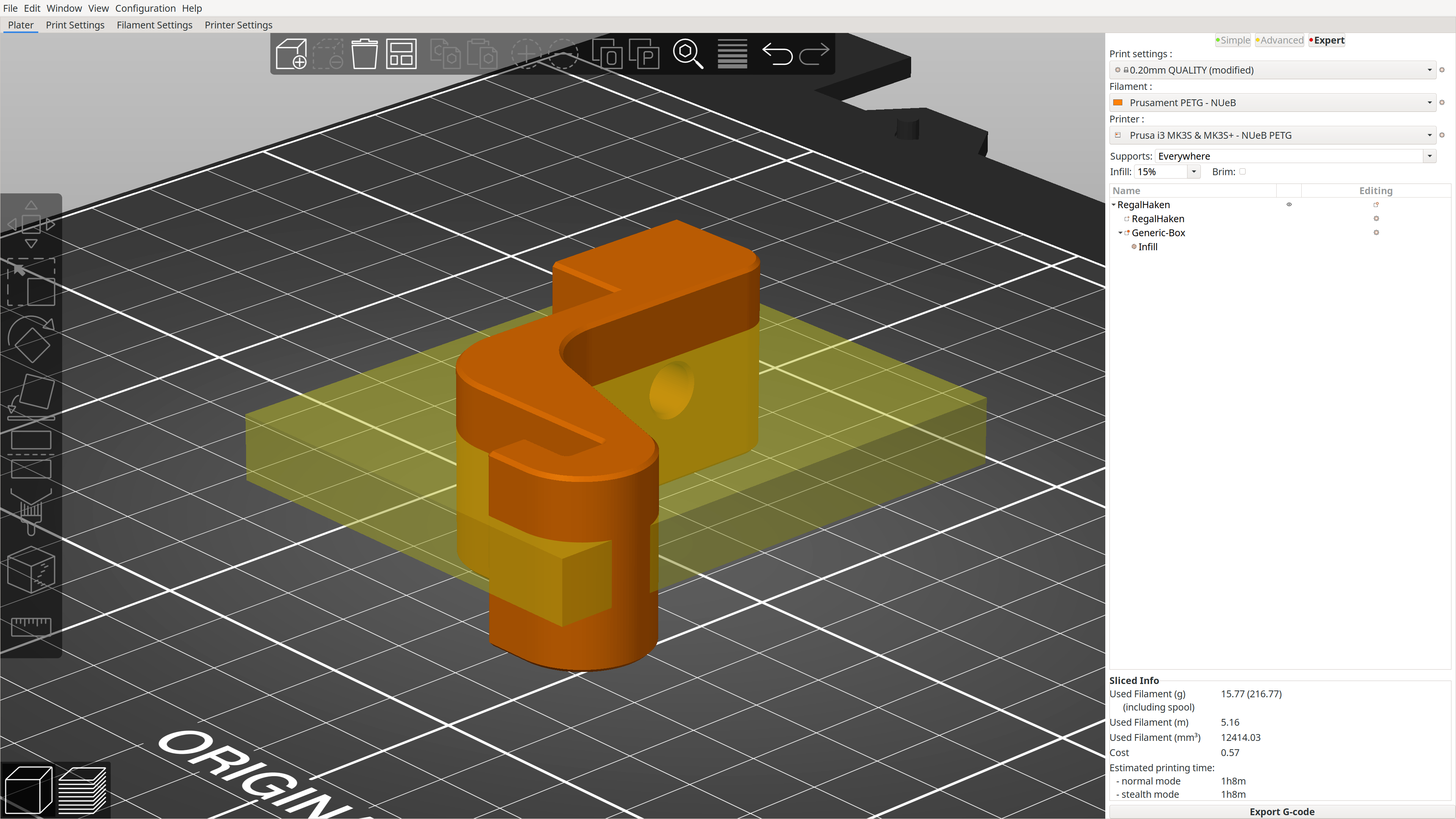Select the child RegalHaken part row
The width and height of the screenshot is (1456, 819).
pyautogui.click(x=1158, y=219)
